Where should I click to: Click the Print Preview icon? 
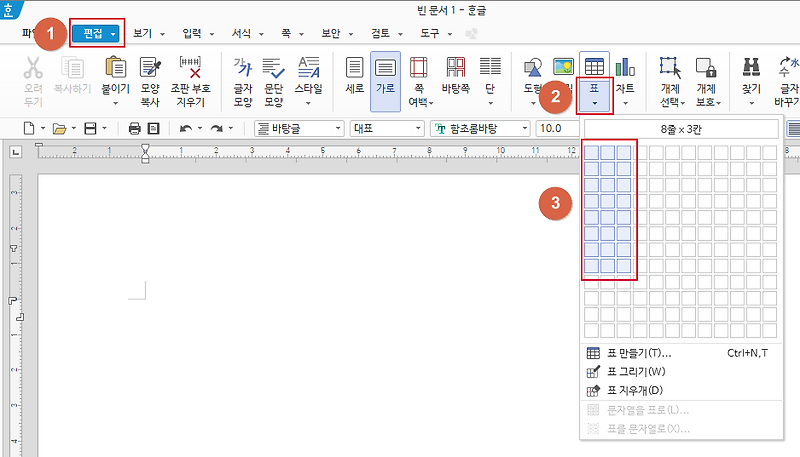click(154, 129)
